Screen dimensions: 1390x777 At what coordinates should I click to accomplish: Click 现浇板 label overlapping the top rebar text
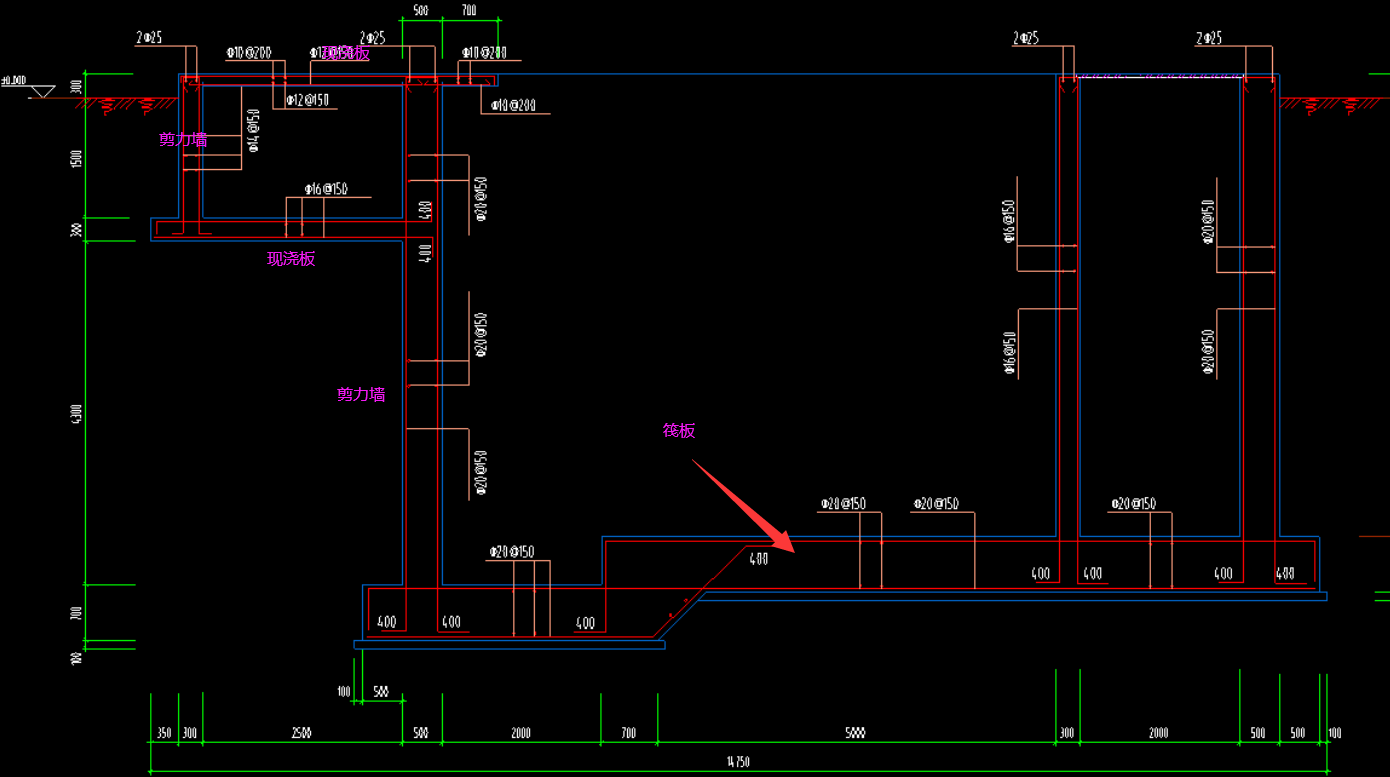345,53
